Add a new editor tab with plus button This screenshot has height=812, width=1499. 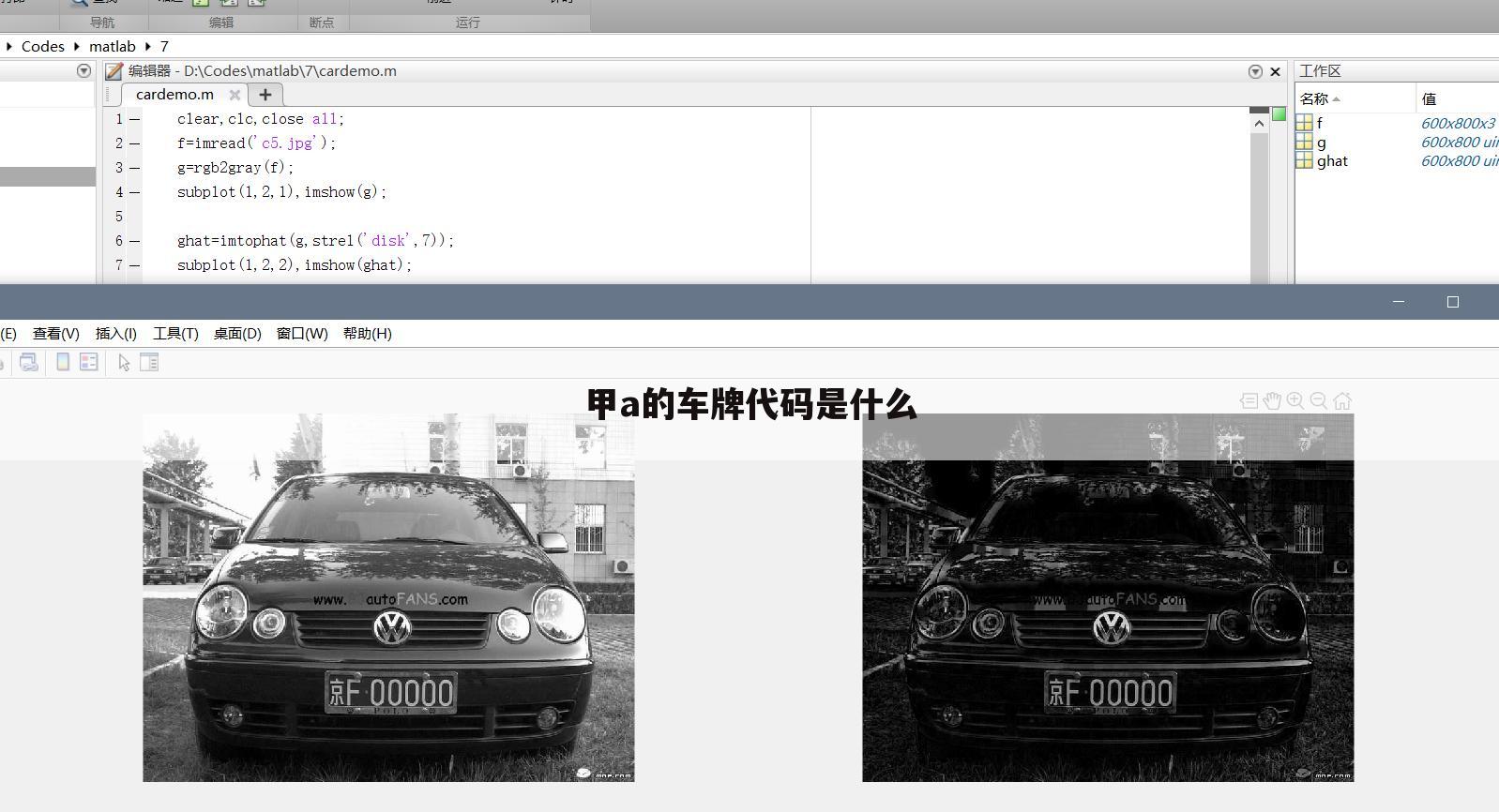pos(265,95)
